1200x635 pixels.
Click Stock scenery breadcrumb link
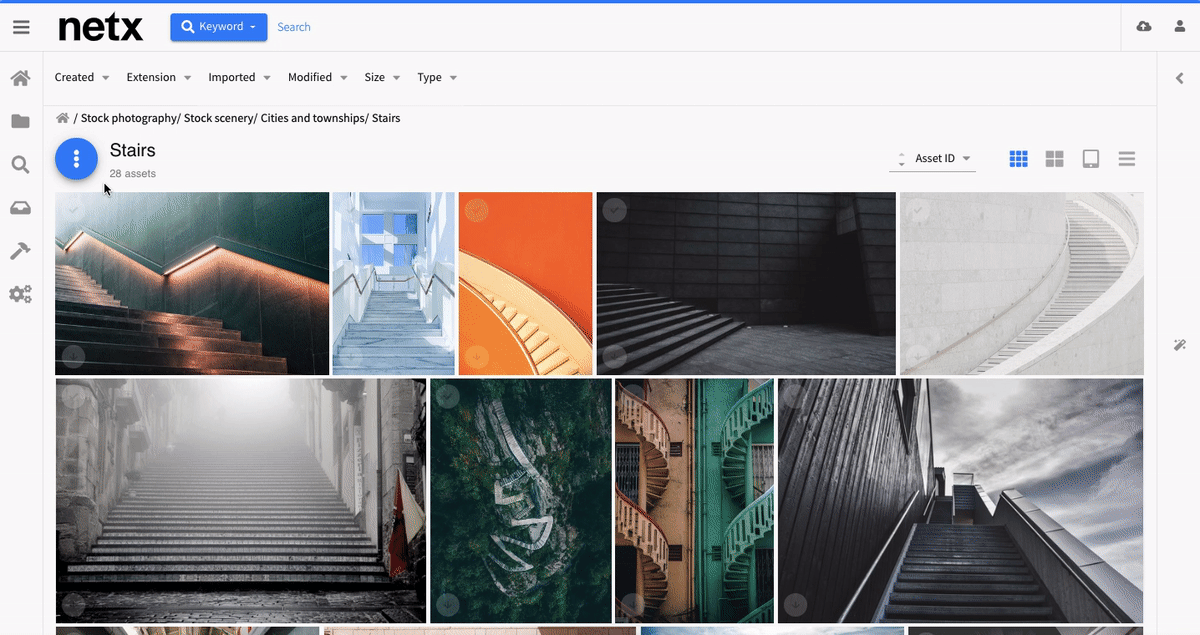220,118
